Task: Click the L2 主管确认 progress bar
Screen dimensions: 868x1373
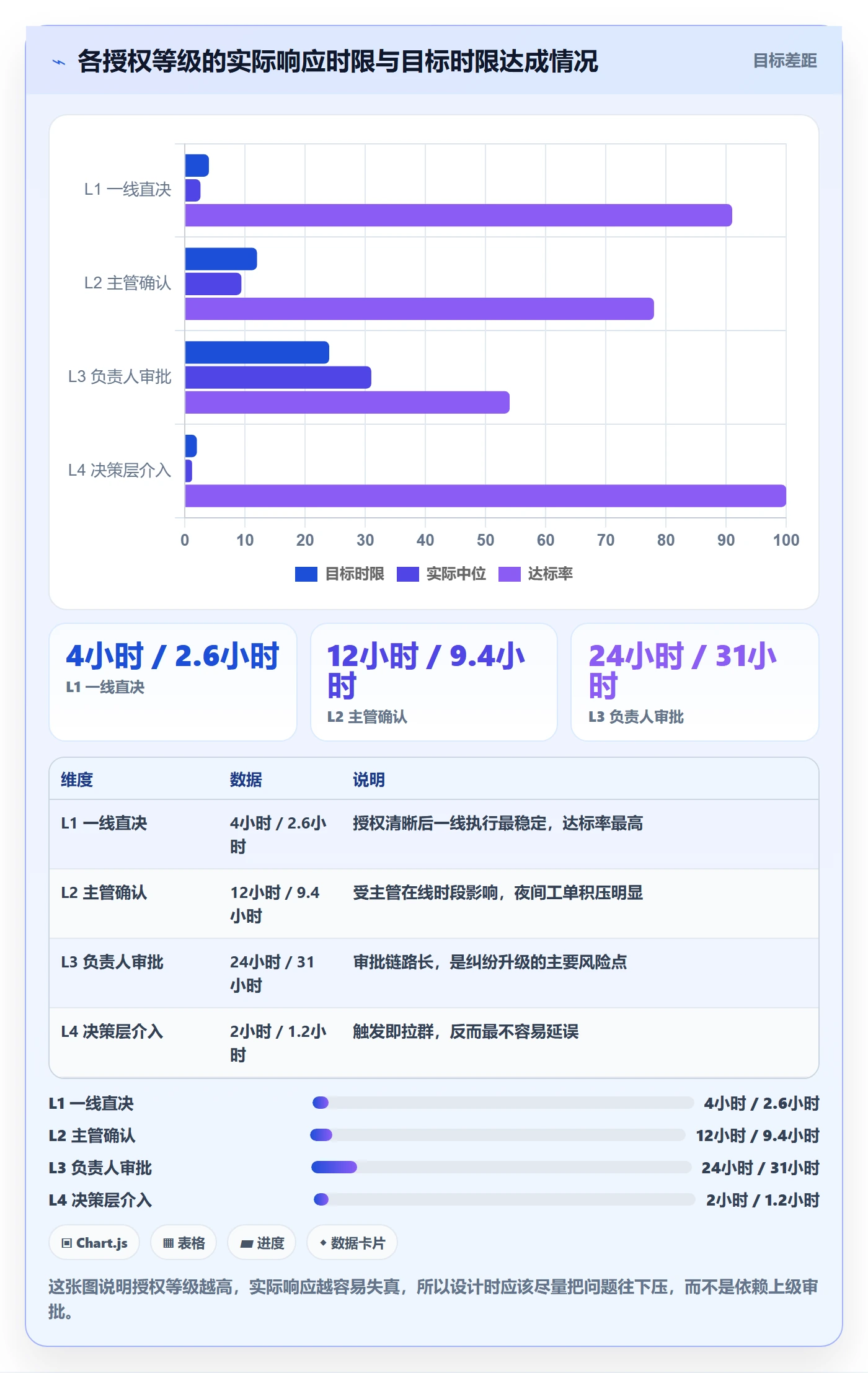Action: click(x=498, y=1135)
